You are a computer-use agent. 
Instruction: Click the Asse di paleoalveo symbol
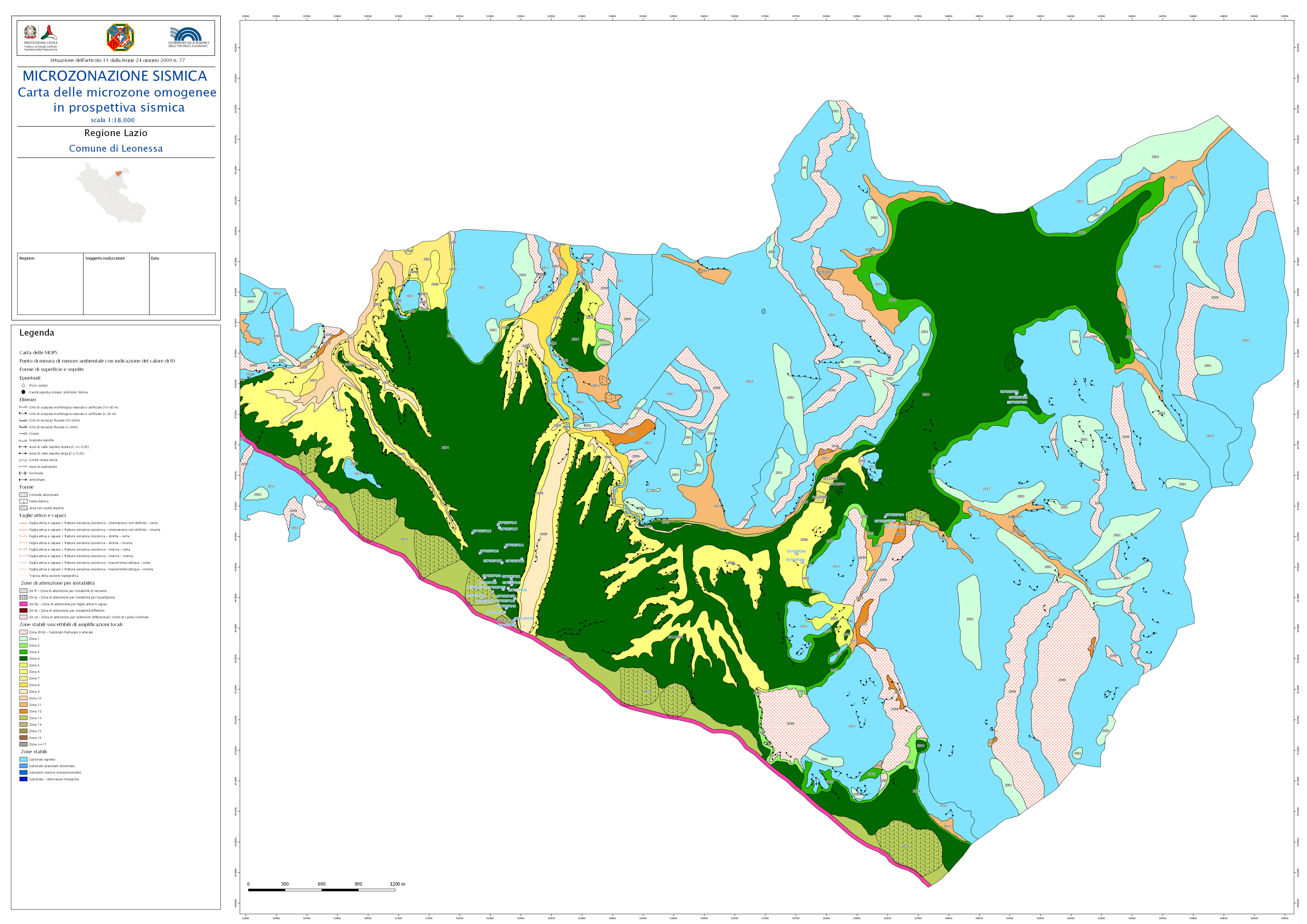point(23,467)
